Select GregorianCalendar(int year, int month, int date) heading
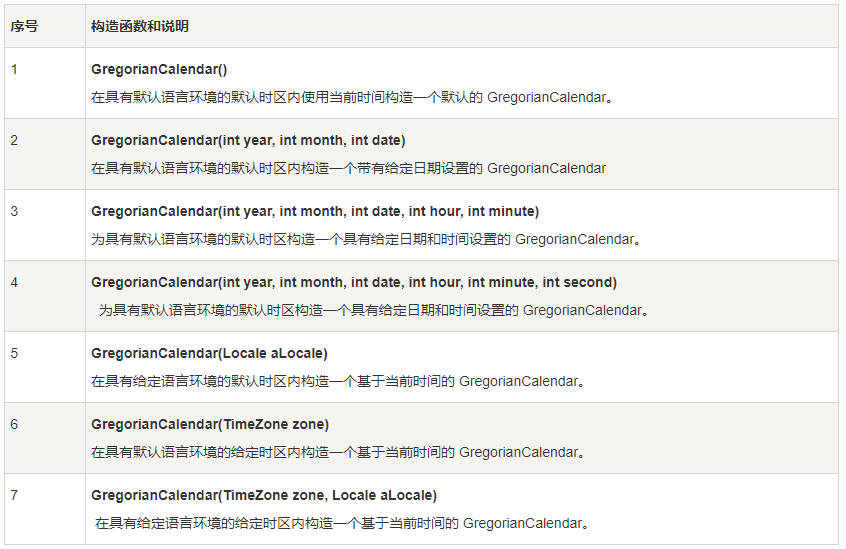This screenshot has width=846, height=549. pyautogui.click(x=248, y=140)
